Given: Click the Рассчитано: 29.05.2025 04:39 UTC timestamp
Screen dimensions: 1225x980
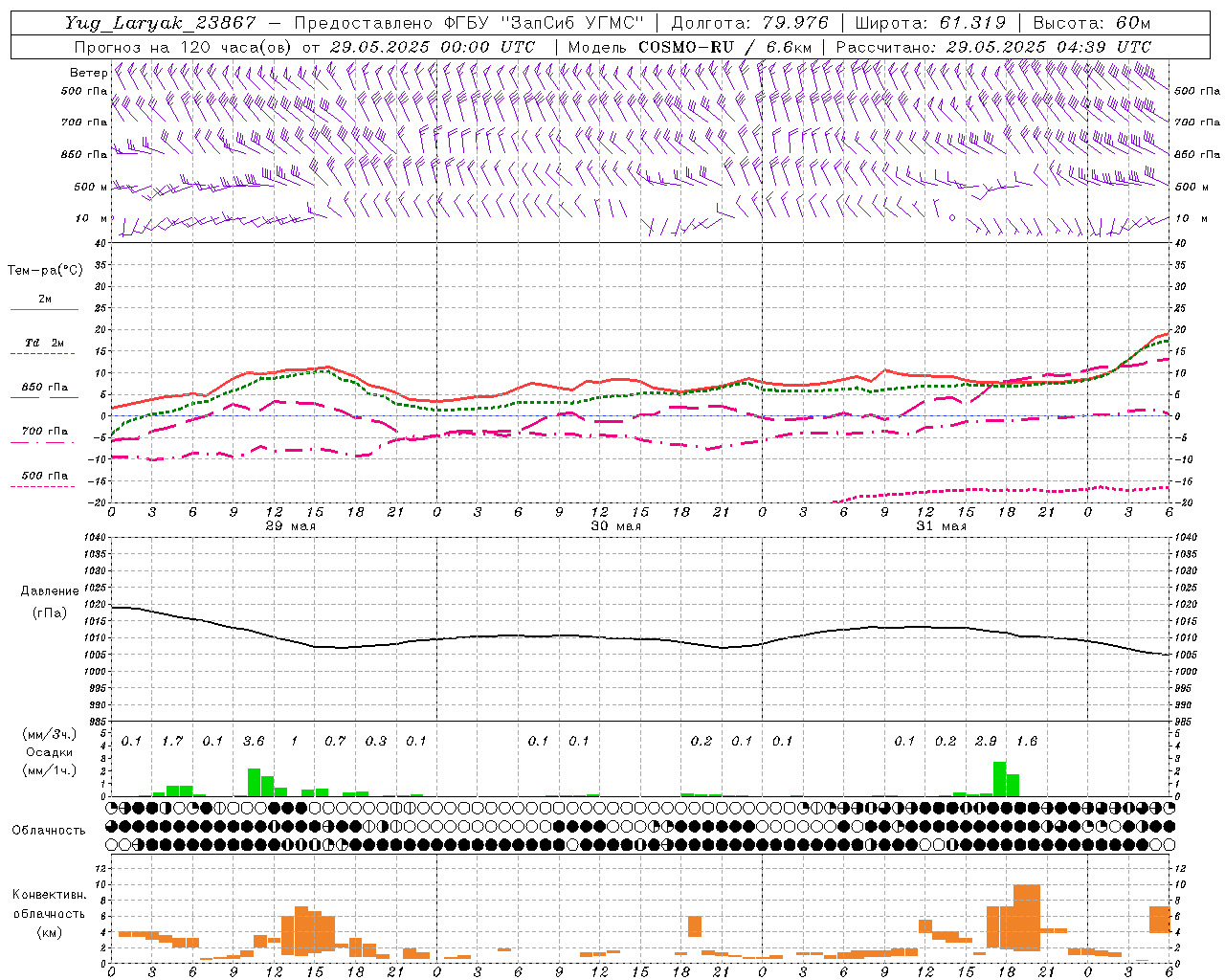Looking at the screenshot, I should tap(993, 47).
